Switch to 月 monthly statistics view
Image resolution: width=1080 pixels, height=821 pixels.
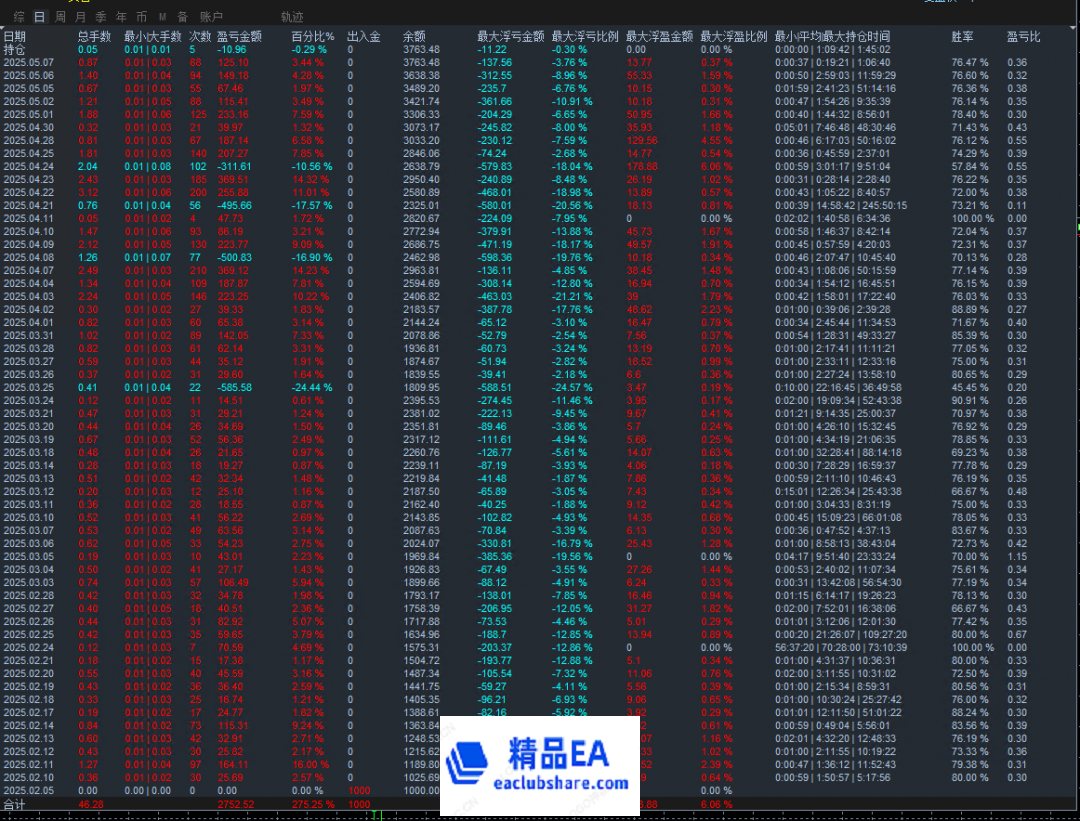coord(78,16)
